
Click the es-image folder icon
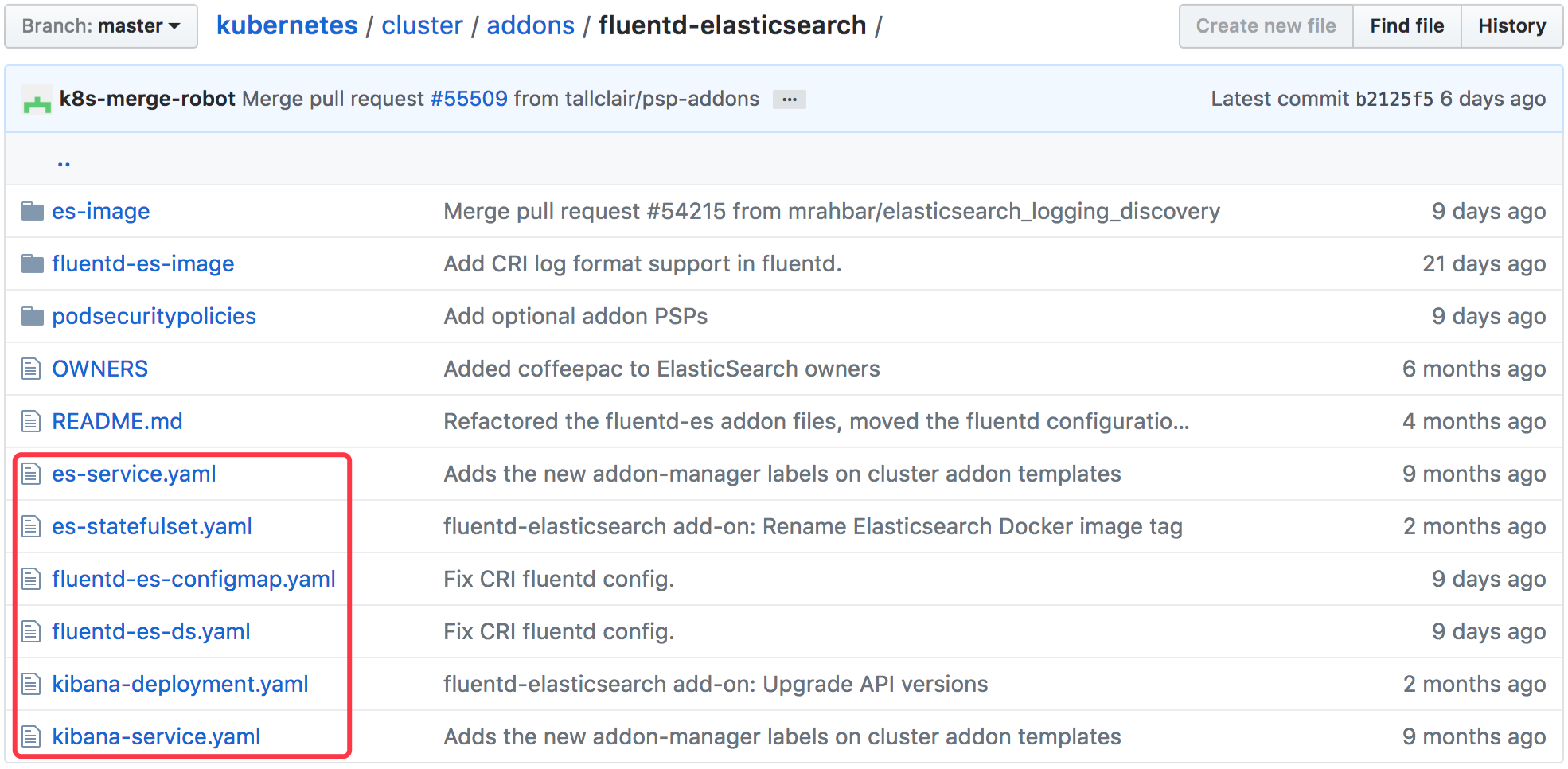pyautogui.click(x=32, y=211)
